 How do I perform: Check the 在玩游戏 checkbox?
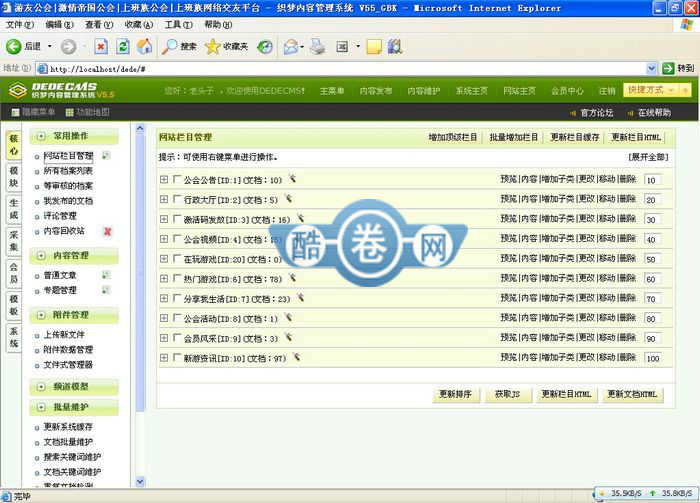pos(177,258)
